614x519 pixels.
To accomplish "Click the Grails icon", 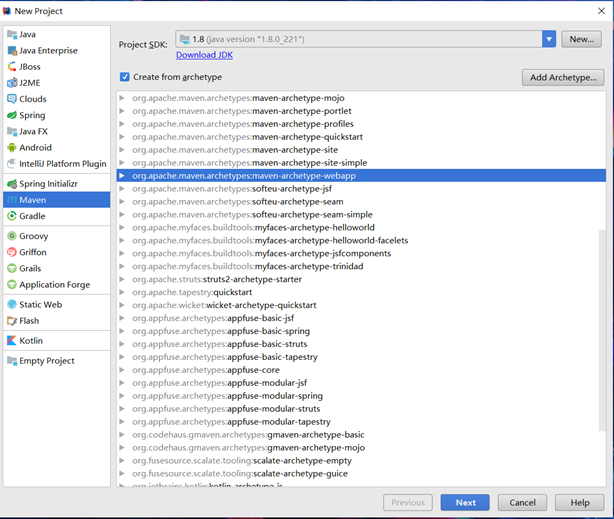I will 12,268.
